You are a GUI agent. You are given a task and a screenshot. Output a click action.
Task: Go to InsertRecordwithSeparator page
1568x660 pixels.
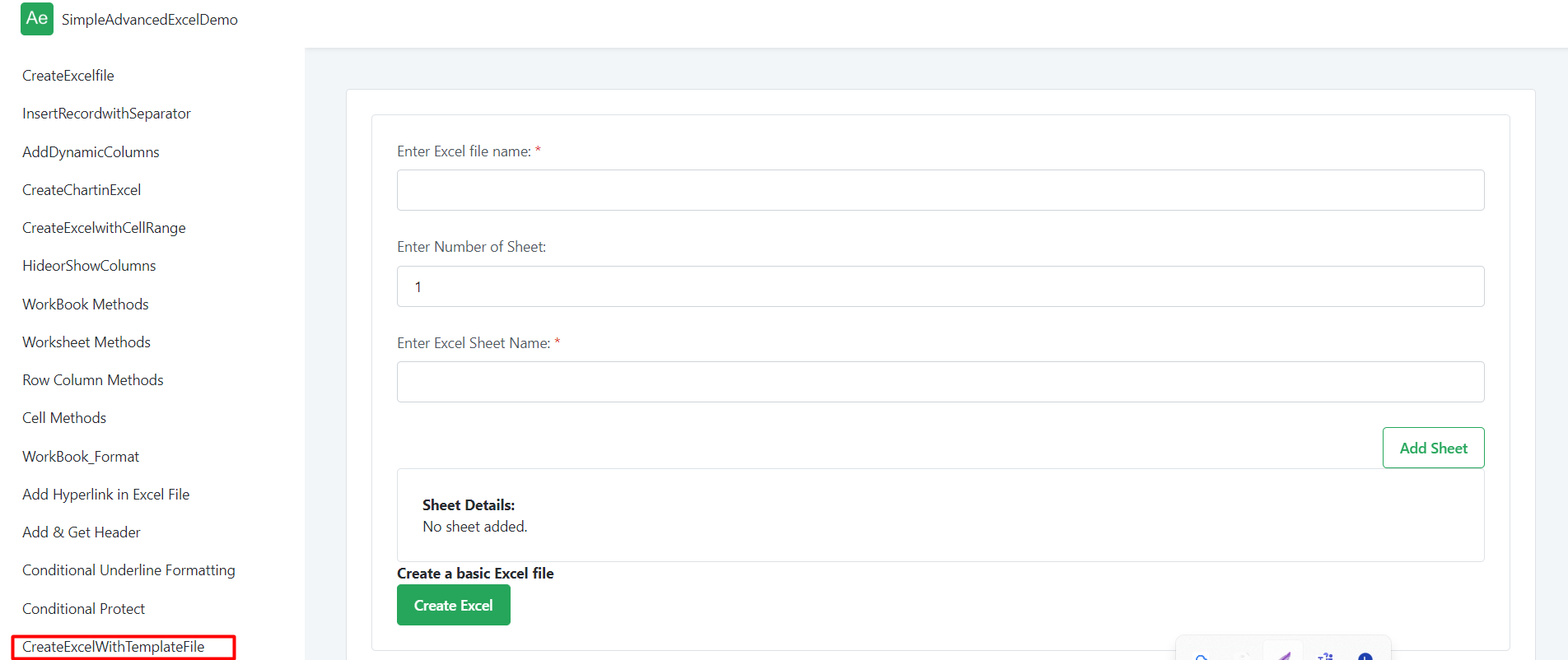pos(106,114)
